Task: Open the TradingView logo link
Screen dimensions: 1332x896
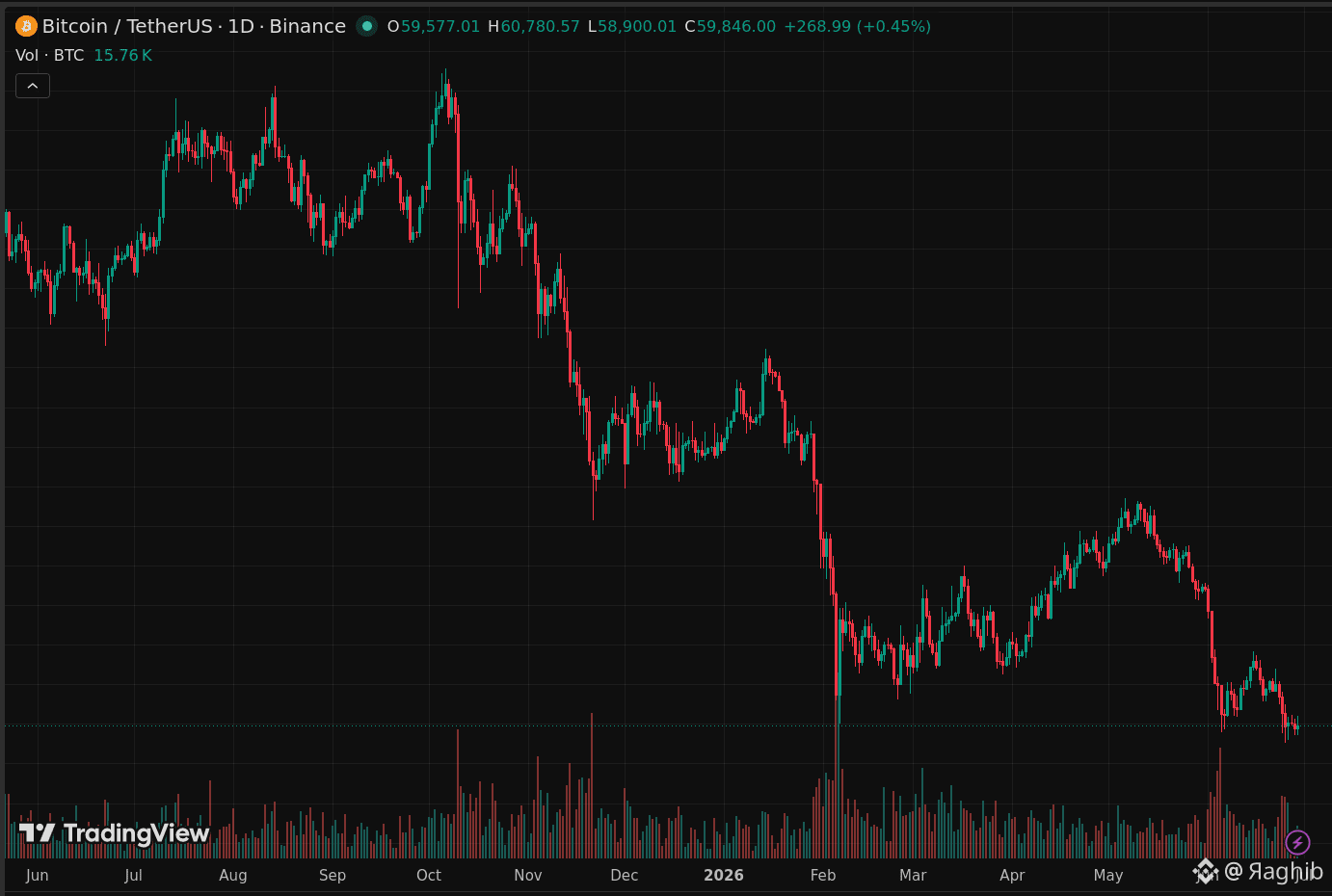Action: pyautogui.click(x=114, y=833)
